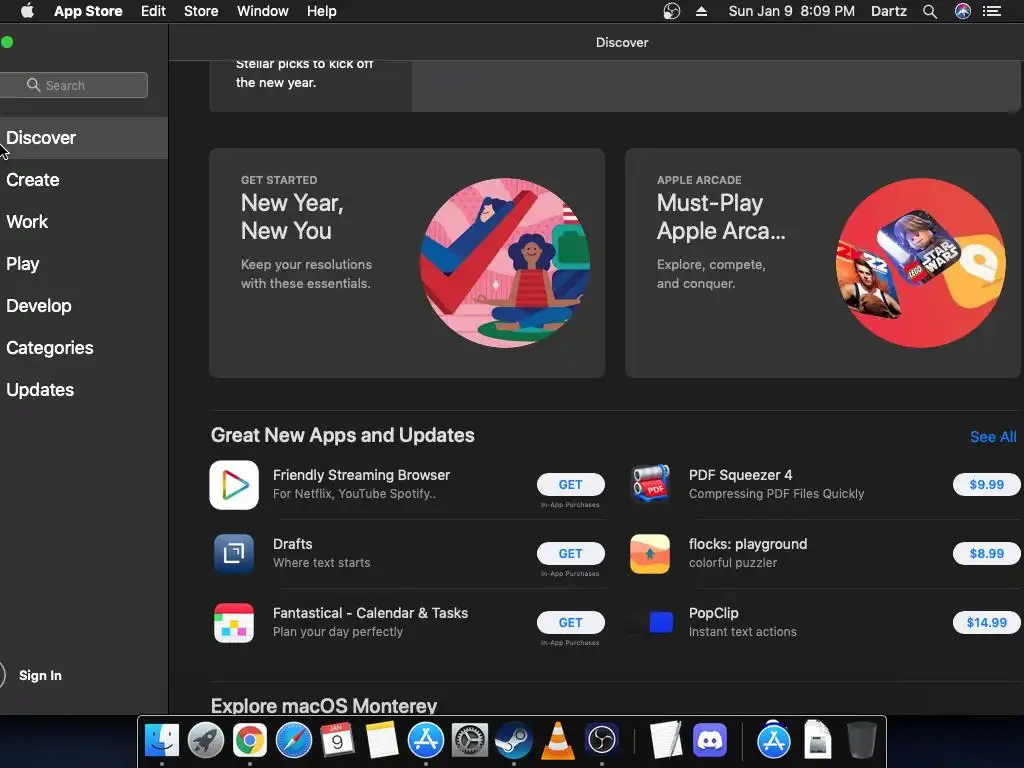Get Friendly Streaming Browser
The height and width of the screenshot is (768, 1024).
coord(570,485)
